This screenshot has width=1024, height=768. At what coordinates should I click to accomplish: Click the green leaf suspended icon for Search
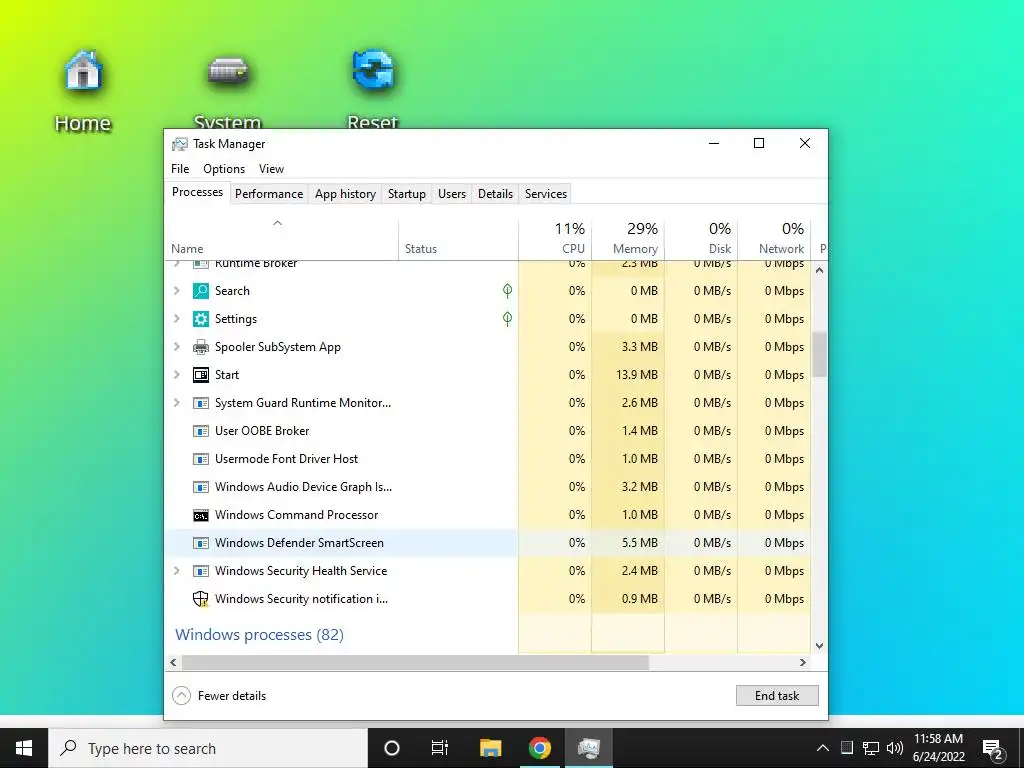[507, 291]
